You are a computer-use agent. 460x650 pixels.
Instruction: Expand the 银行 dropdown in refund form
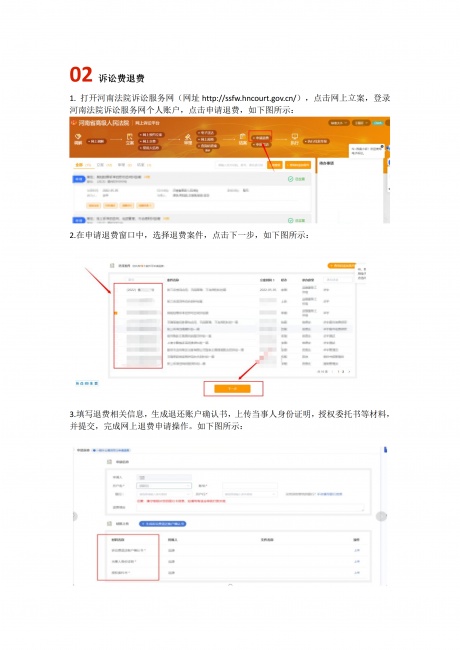tap(164, 494)
